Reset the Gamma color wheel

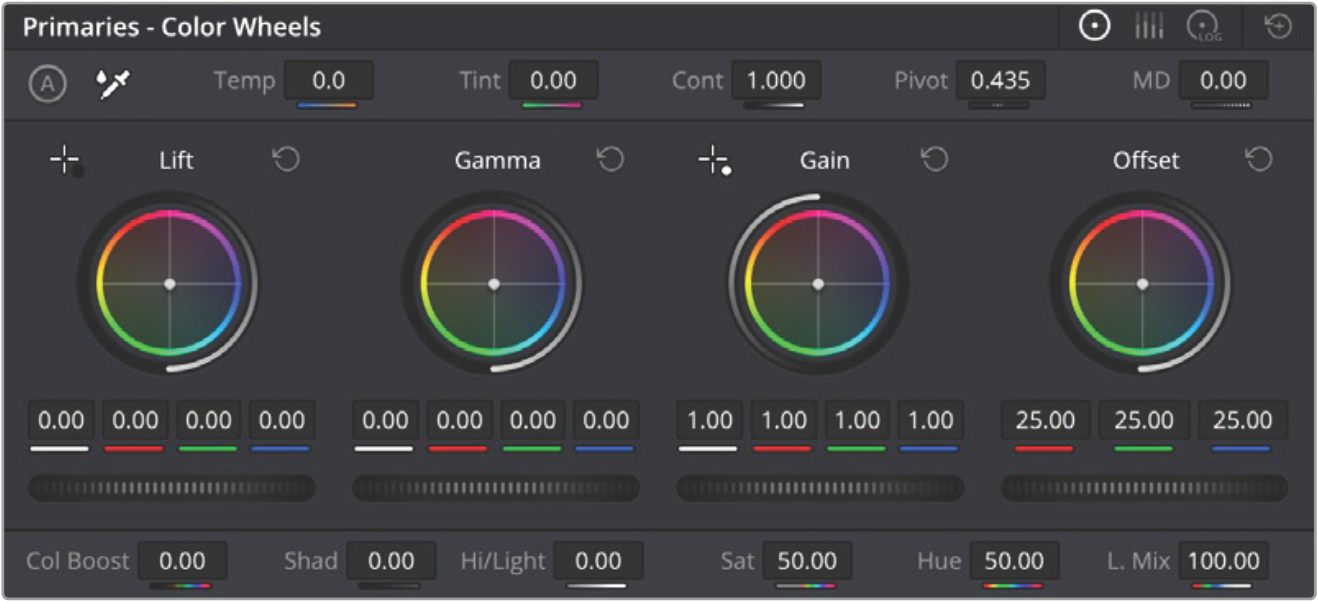click(x=610, y=160)
